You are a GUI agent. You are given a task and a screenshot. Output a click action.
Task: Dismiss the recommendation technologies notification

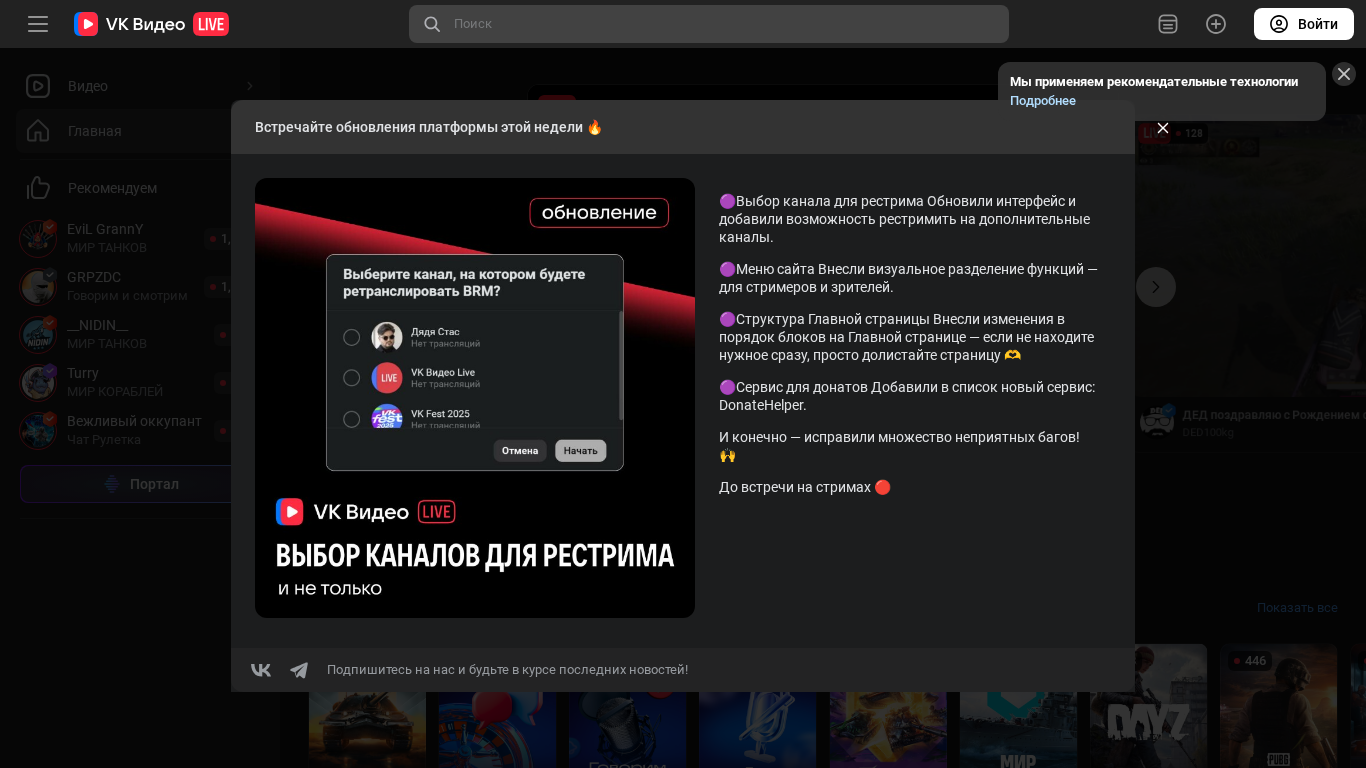pyautogui.click(x=1344, y=74)
